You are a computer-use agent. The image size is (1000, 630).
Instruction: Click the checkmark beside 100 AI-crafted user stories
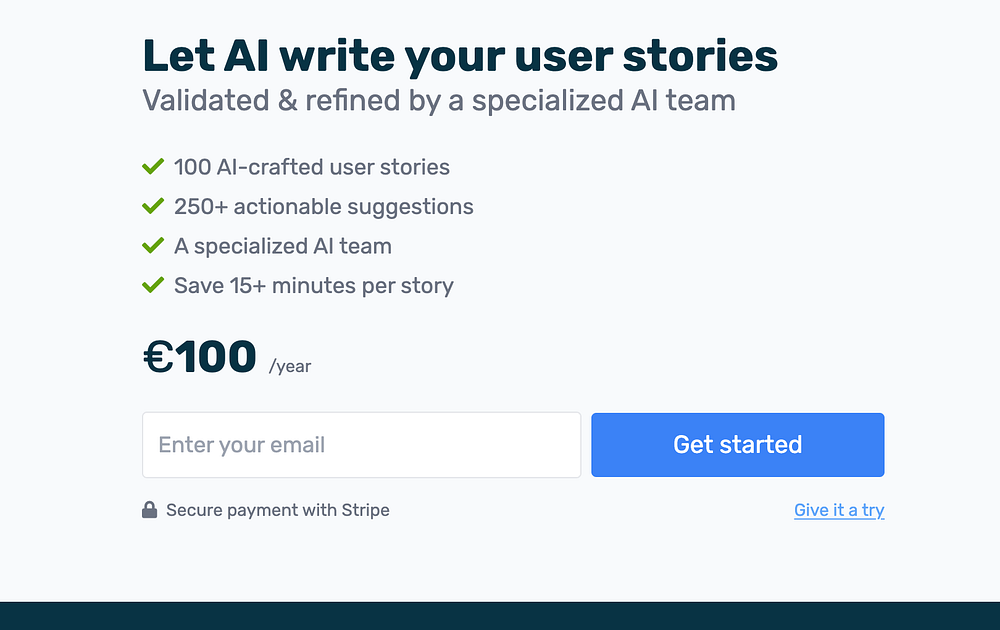coord(153,167)
